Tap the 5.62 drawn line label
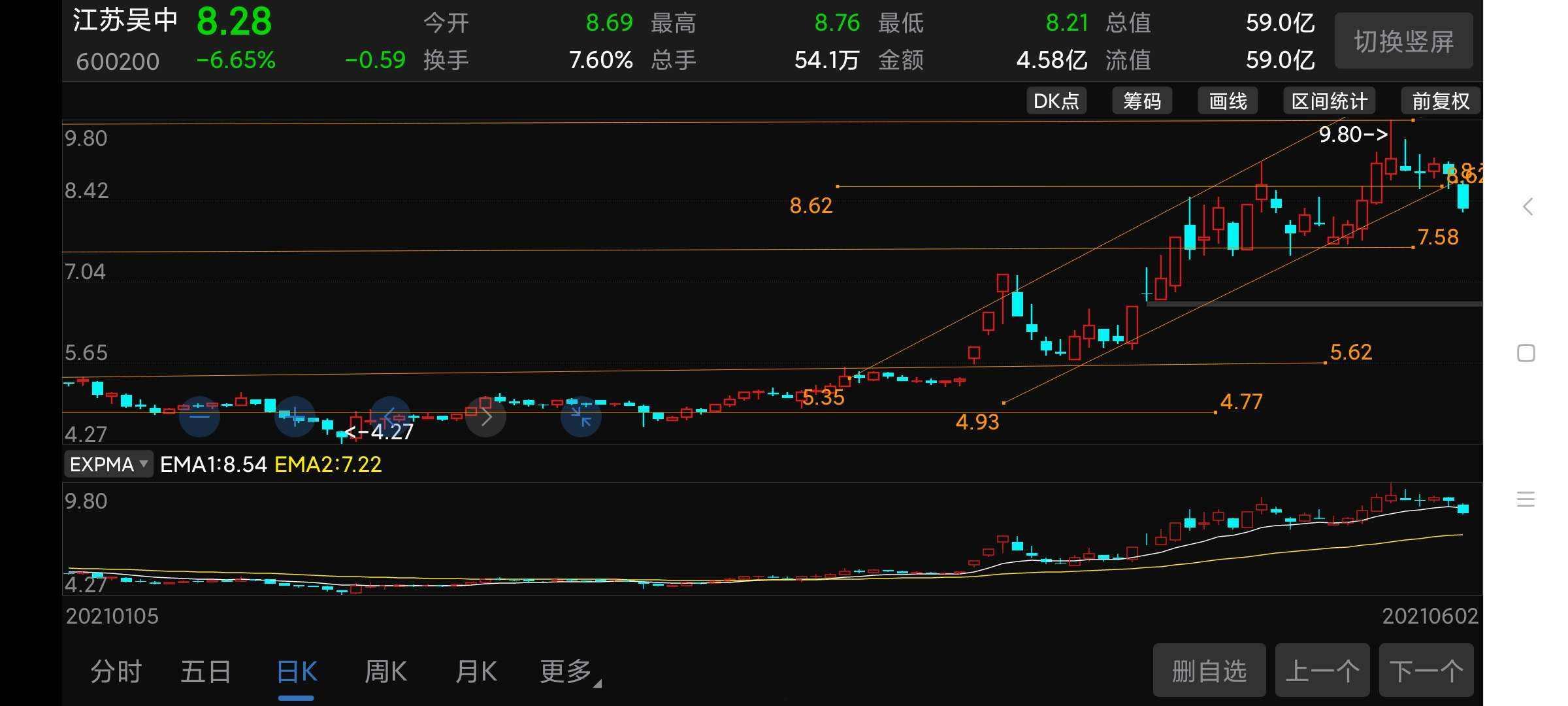The image size is (1568, 706). point(1351,352)
